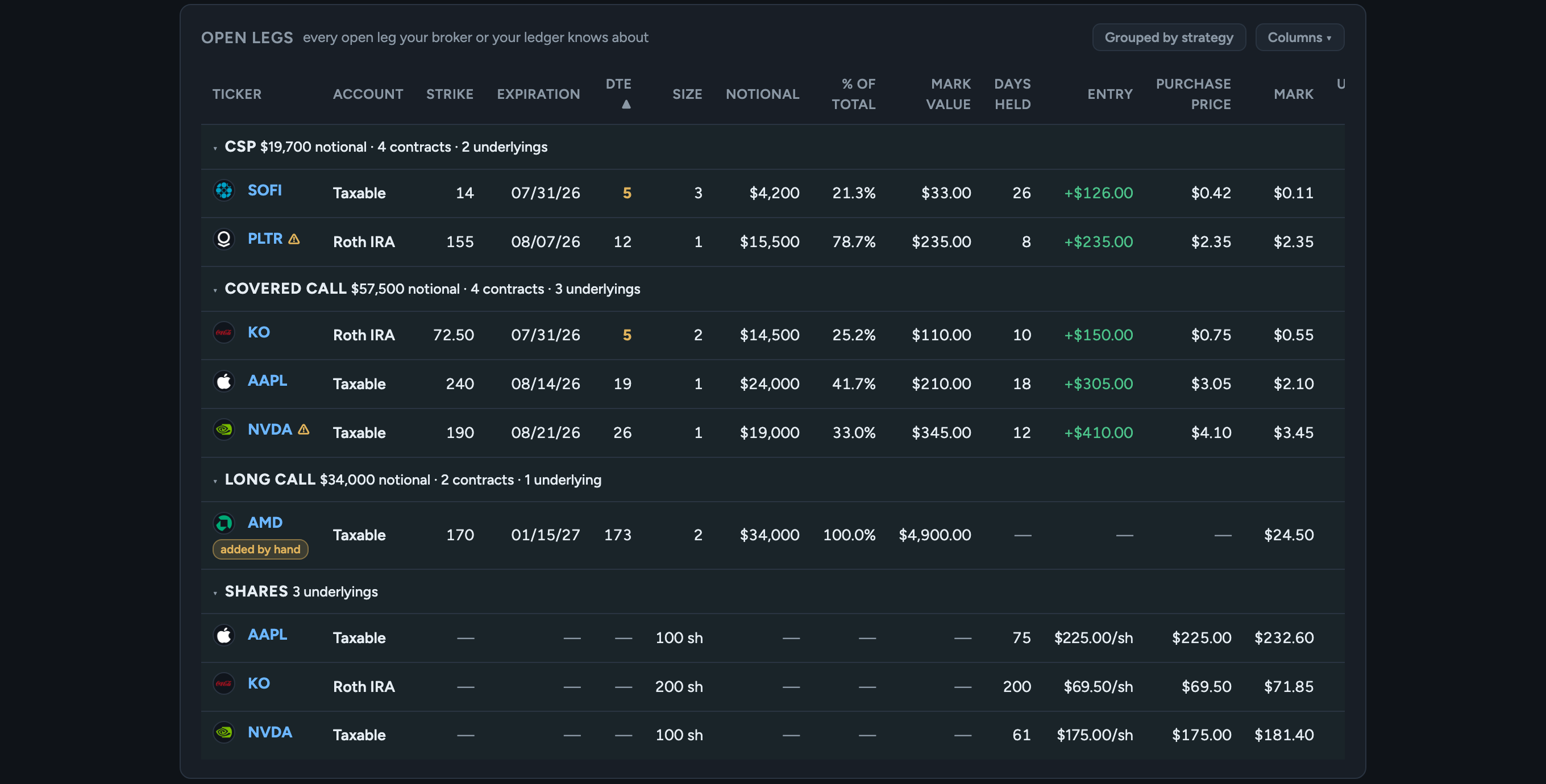The width and height of the screenshot is (1546, 784).
Task: Click the NVDA warning triangle icon
Action: (304, 430)
